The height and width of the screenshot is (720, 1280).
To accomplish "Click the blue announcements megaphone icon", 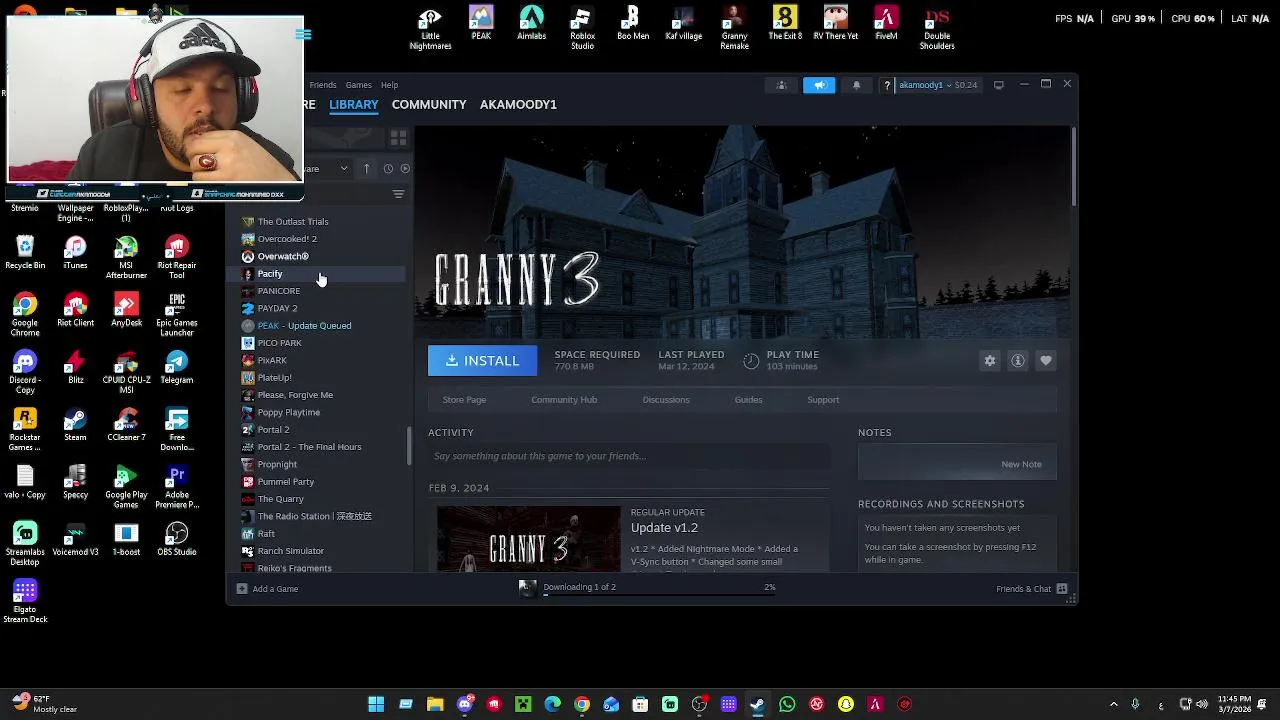I will point(819,85).
